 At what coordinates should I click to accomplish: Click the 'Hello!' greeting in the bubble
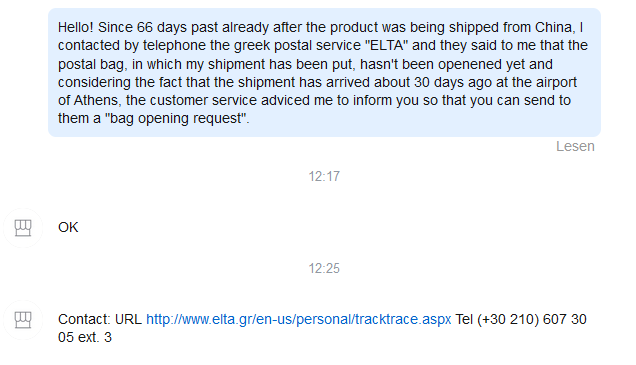click(x=75, y=28)
